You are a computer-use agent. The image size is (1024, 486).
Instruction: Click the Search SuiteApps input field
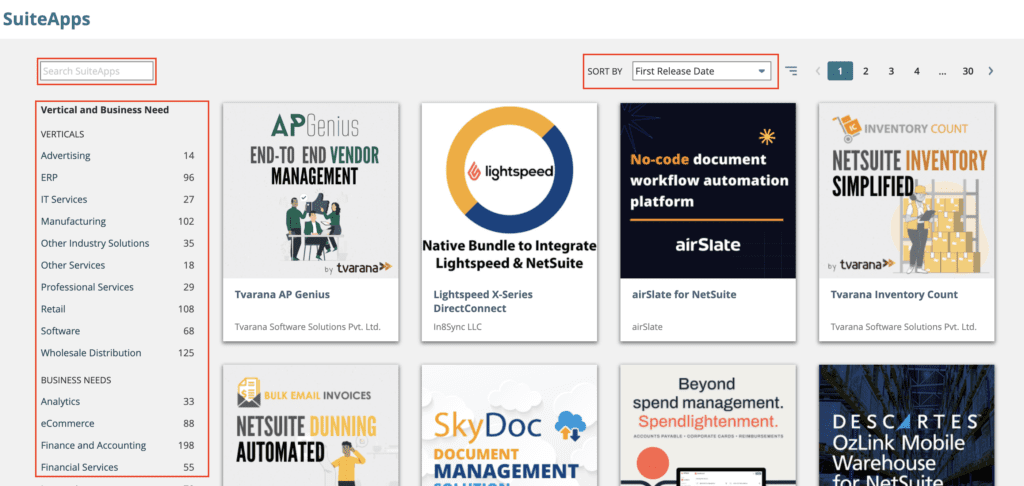97,71
